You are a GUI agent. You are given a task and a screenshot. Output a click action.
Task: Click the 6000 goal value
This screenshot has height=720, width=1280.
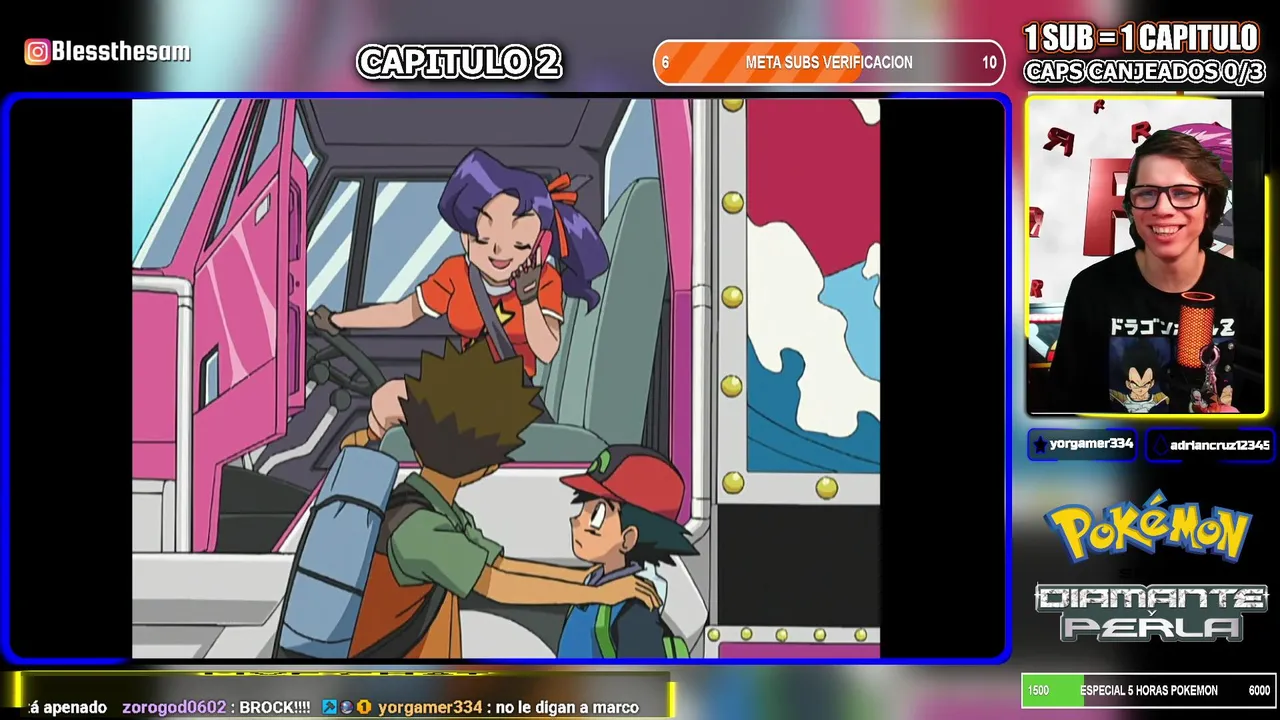(x=1259, y=690)
